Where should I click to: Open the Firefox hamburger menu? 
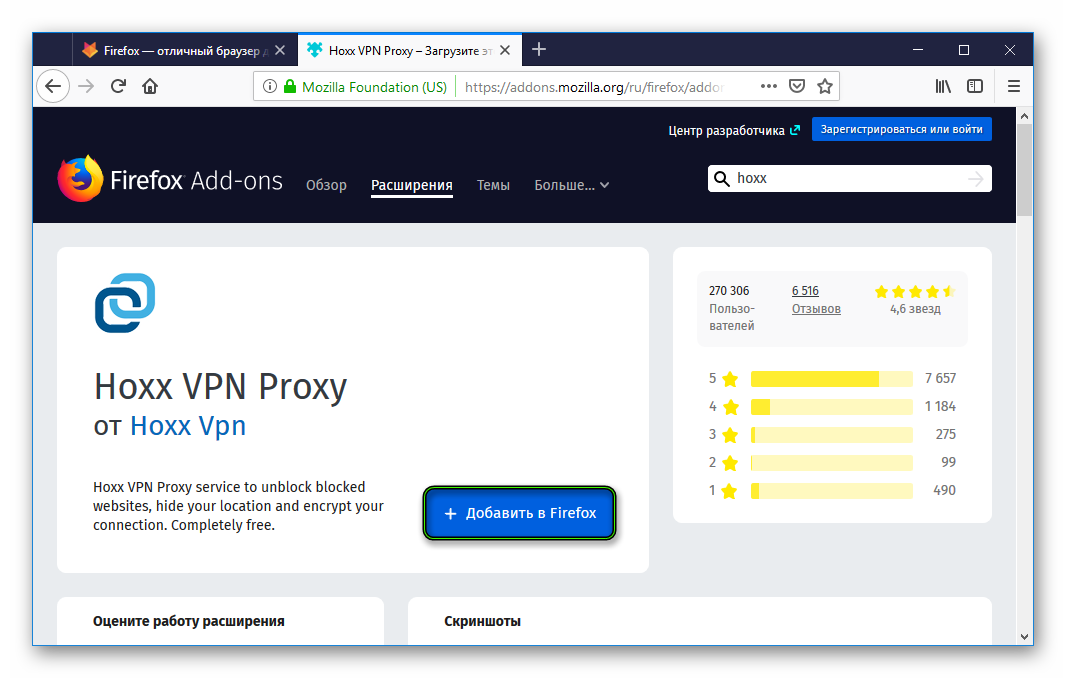[x=1014, y=86]
